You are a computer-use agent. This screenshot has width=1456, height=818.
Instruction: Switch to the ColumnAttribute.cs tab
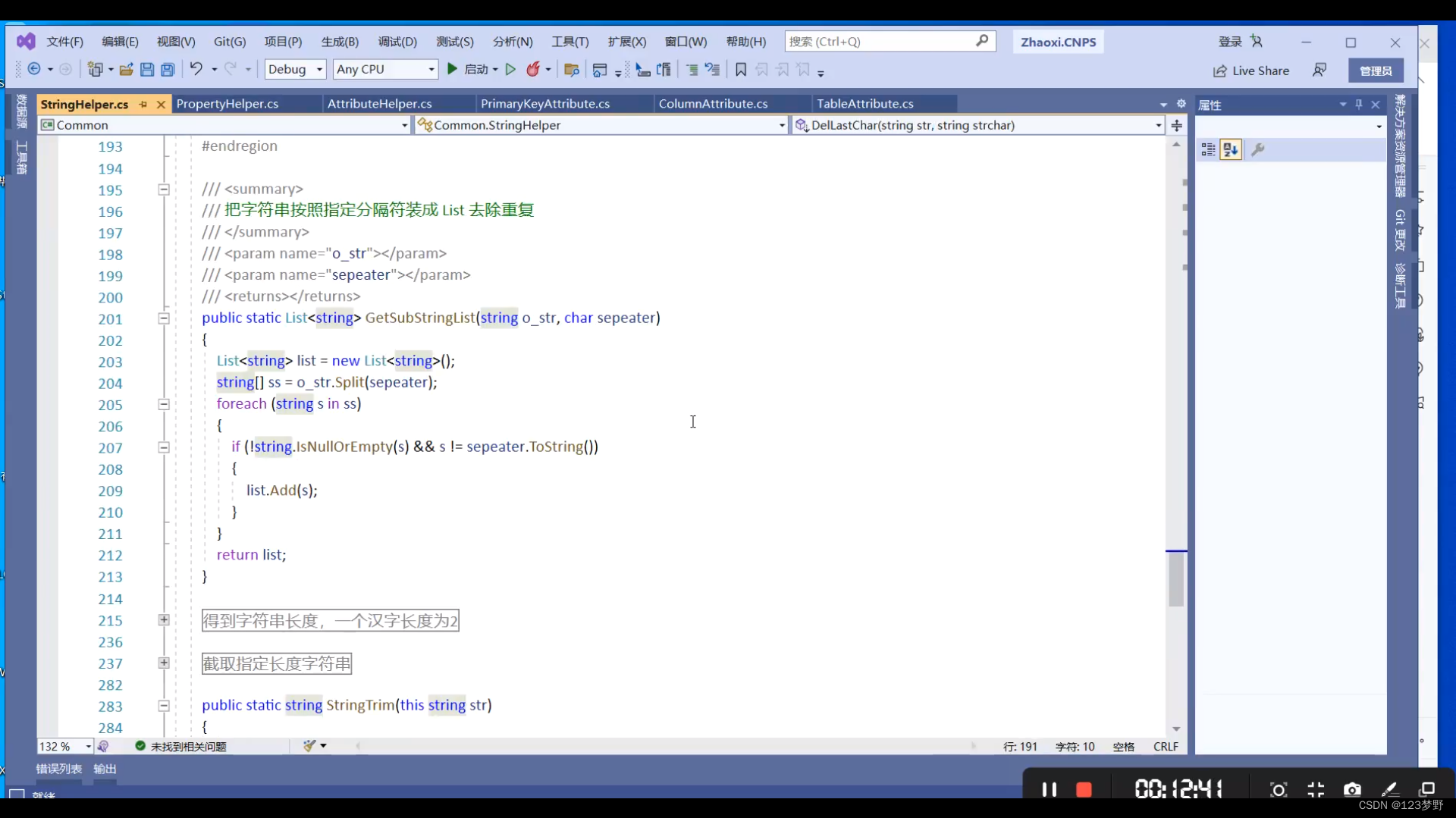[x=714, y=104]
